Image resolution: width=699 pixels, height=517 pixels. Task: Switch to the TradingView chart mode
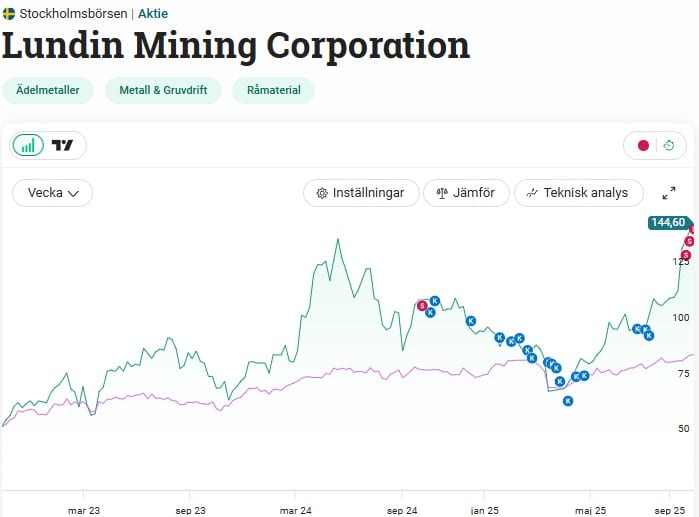click(x=62, y=145)
